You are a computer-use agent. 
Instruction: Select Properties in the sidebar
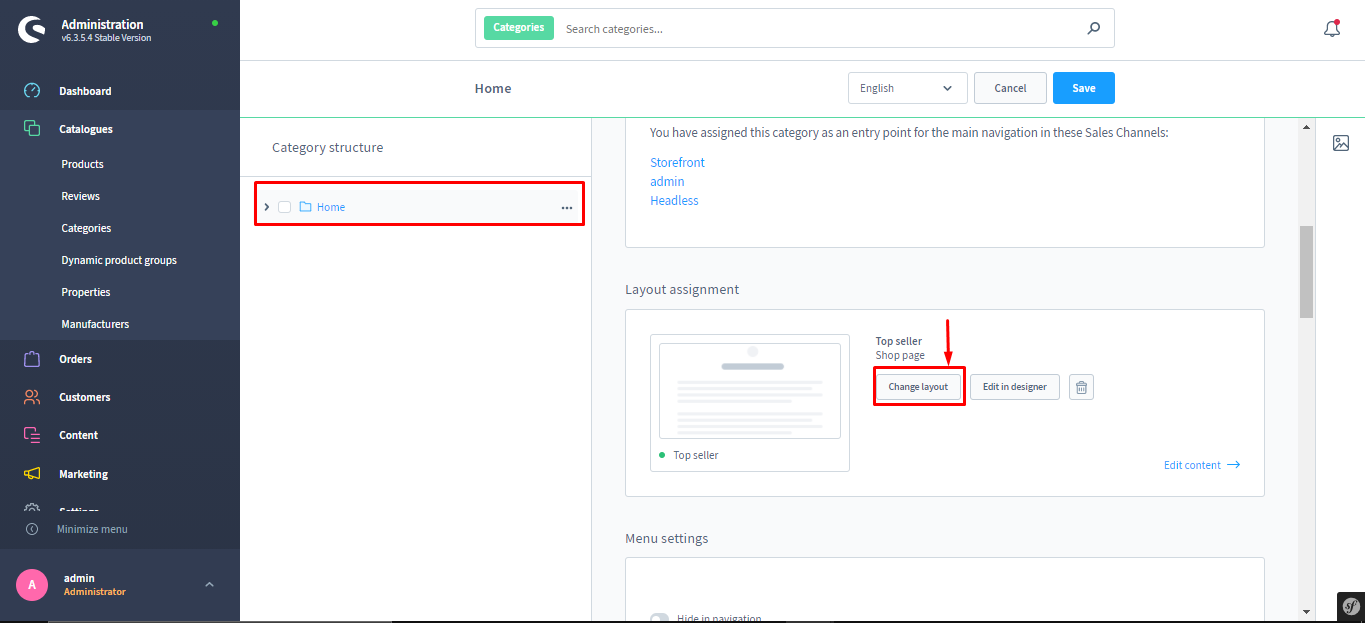pos(86,292)
